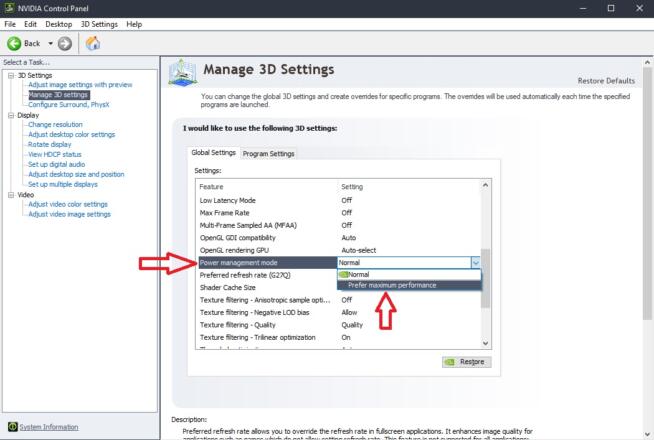Open the Edit menu
654x440 pixels.
[30, 24]
